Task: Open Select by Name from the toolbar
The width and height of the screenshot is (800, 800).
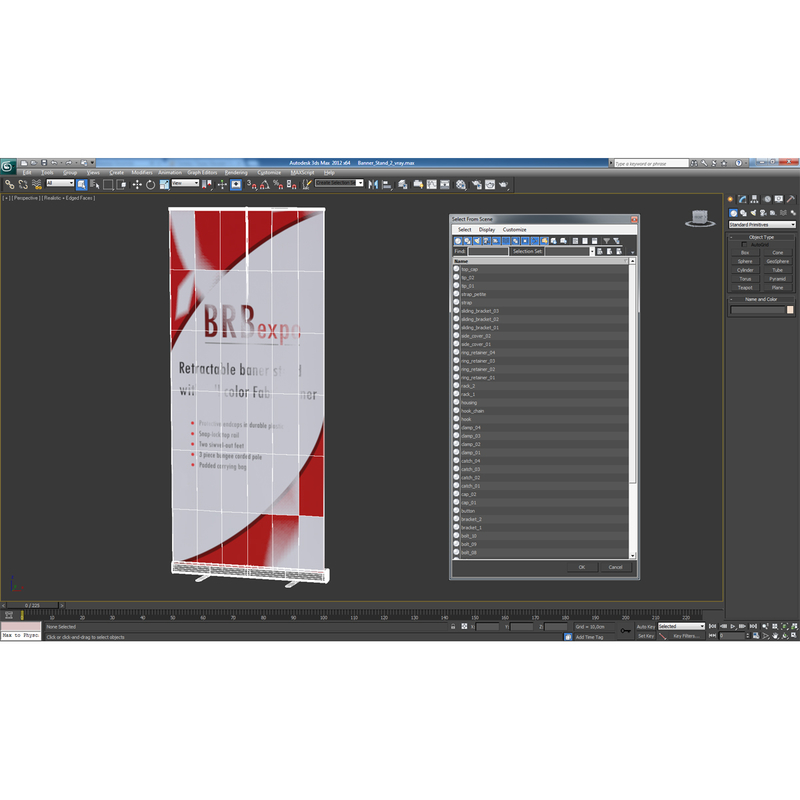Action: (x=93, y=185)
